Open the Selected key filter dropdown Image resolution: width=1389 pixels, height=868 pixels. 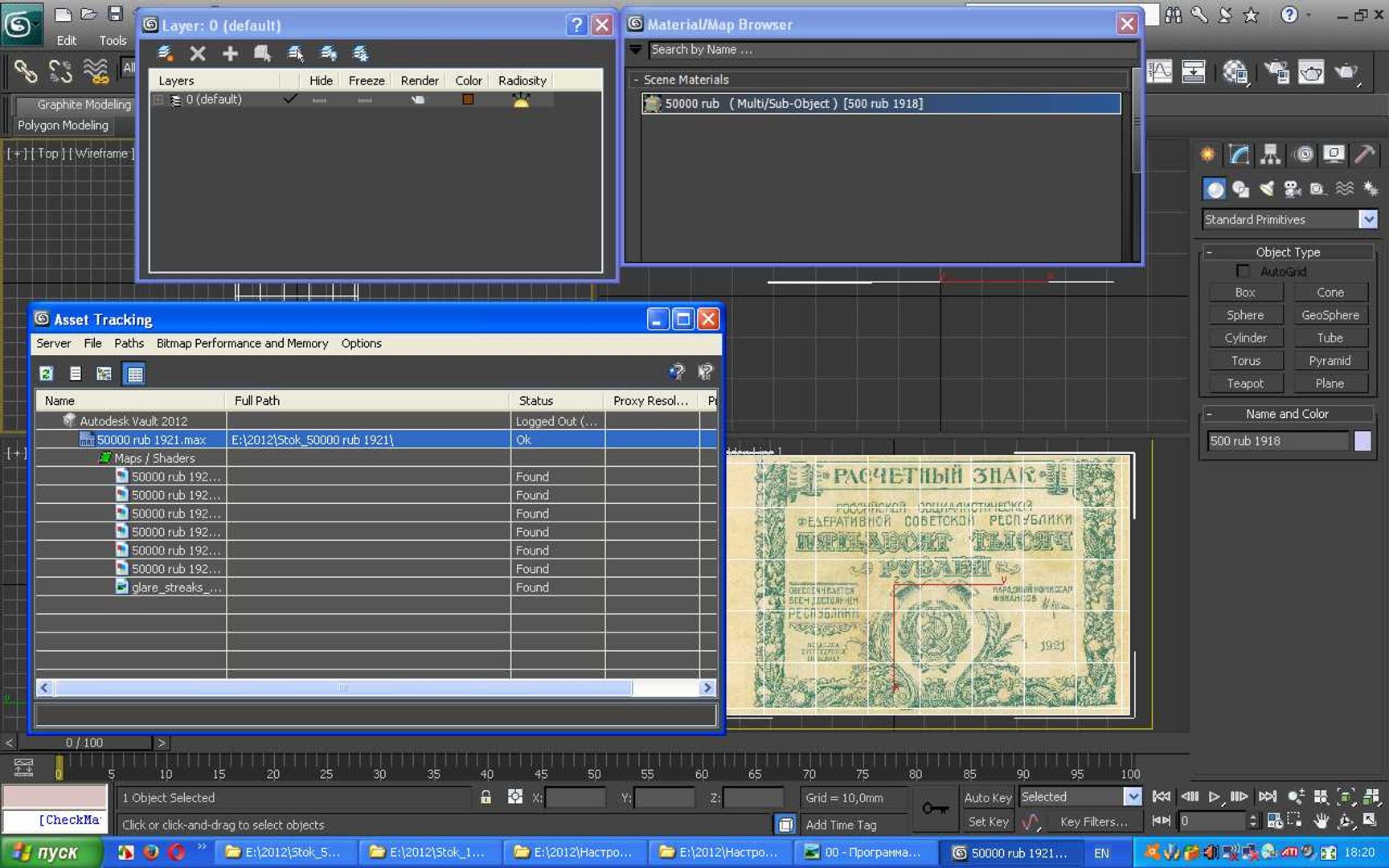click(1133, 797)
